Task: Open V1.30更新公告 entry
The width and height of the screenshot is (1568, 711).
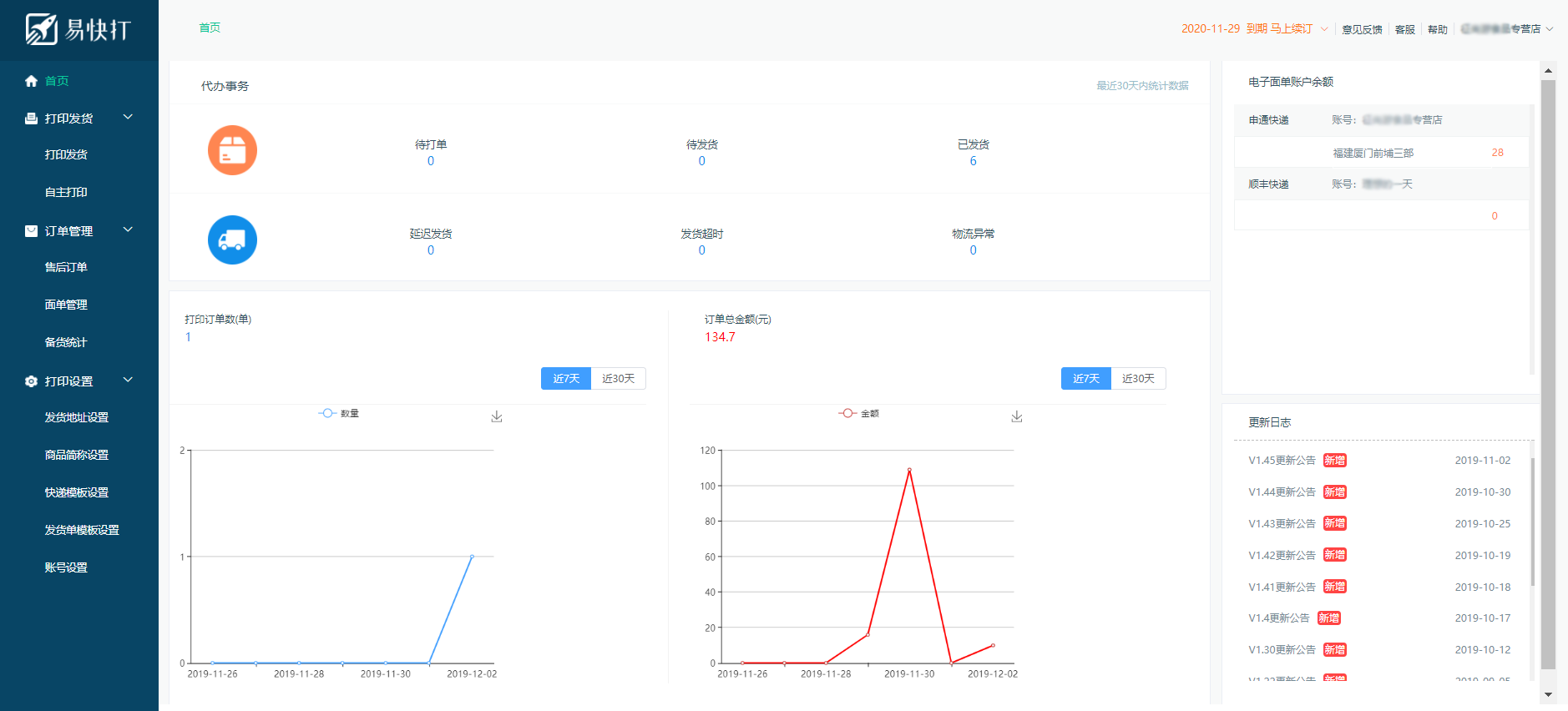Action: (1282, 650)
